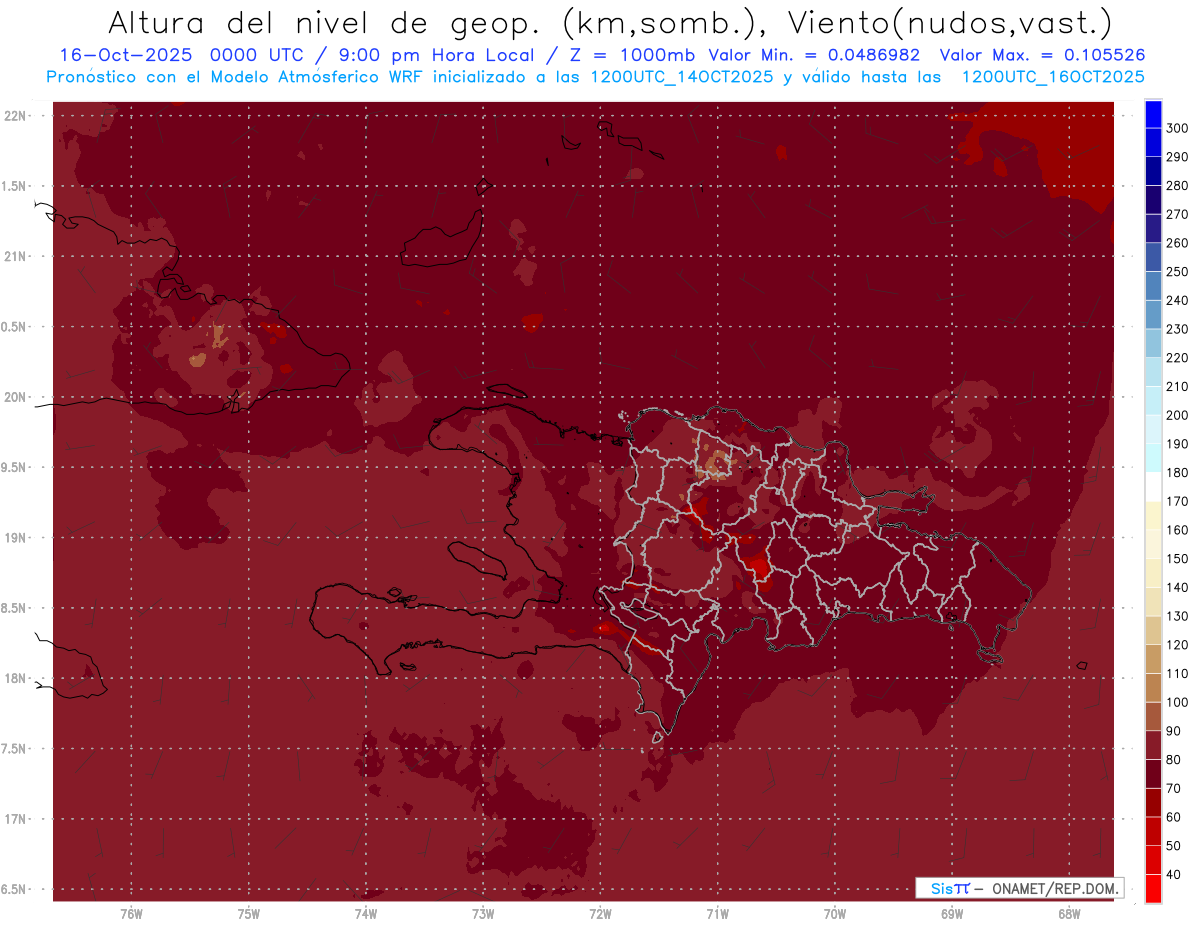This screenshot has height=927, width=1200.
Task: Click the latitude label "19N"
Action: (x=15, y=538)
